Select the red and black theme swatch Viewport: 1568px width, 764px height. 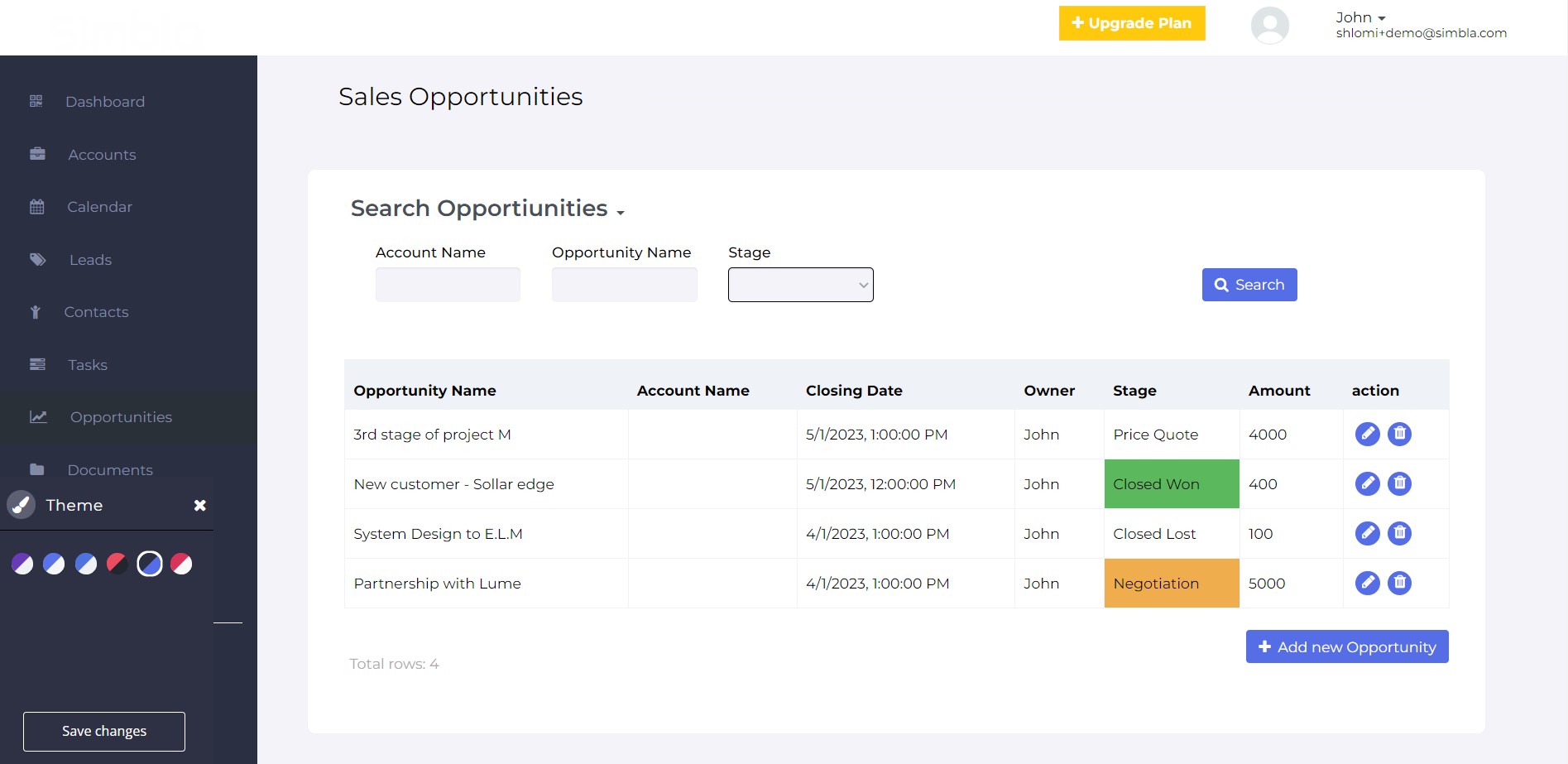[117, 564]
